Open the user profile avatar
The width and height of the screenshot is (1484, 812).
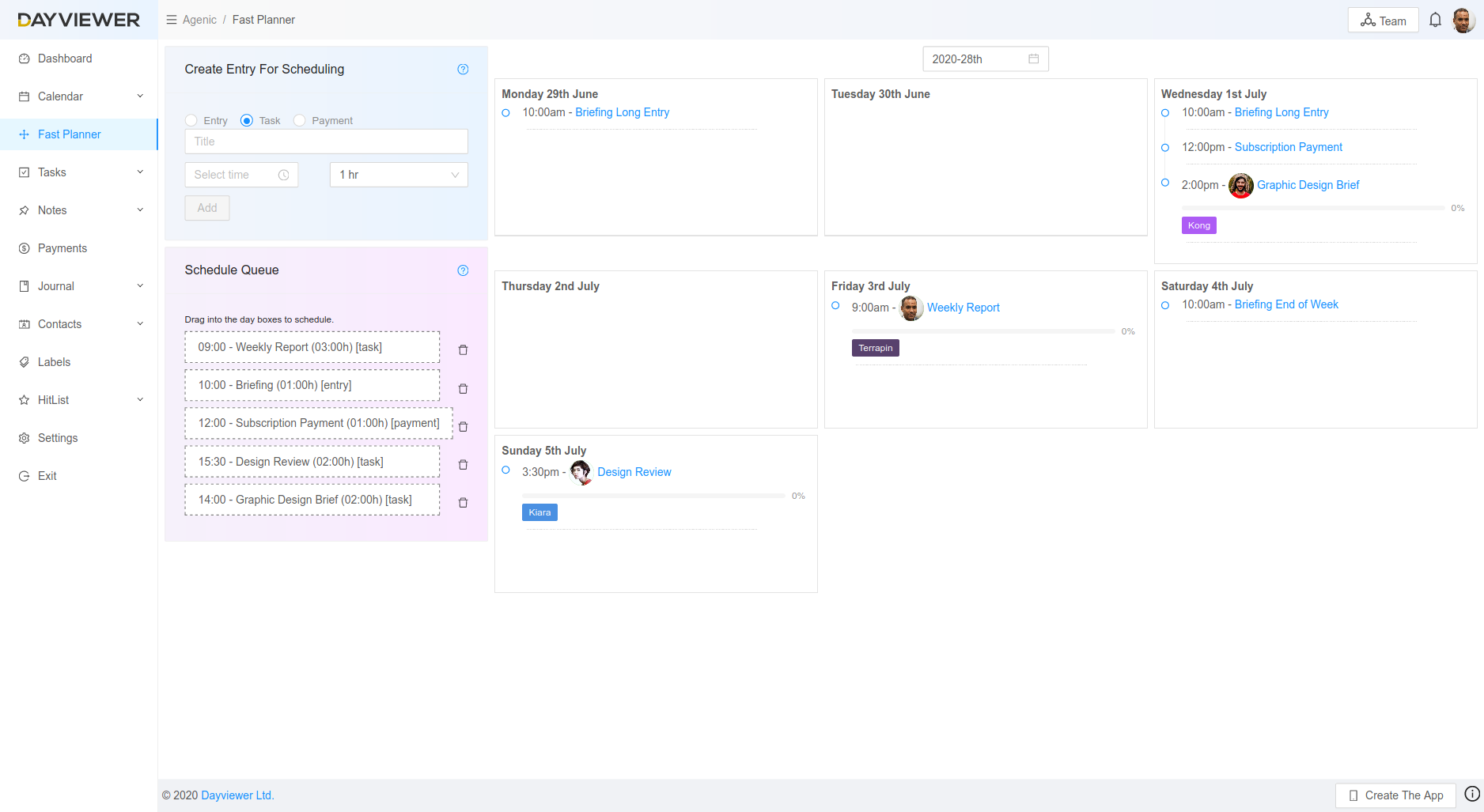click(x=1463, y=21)
